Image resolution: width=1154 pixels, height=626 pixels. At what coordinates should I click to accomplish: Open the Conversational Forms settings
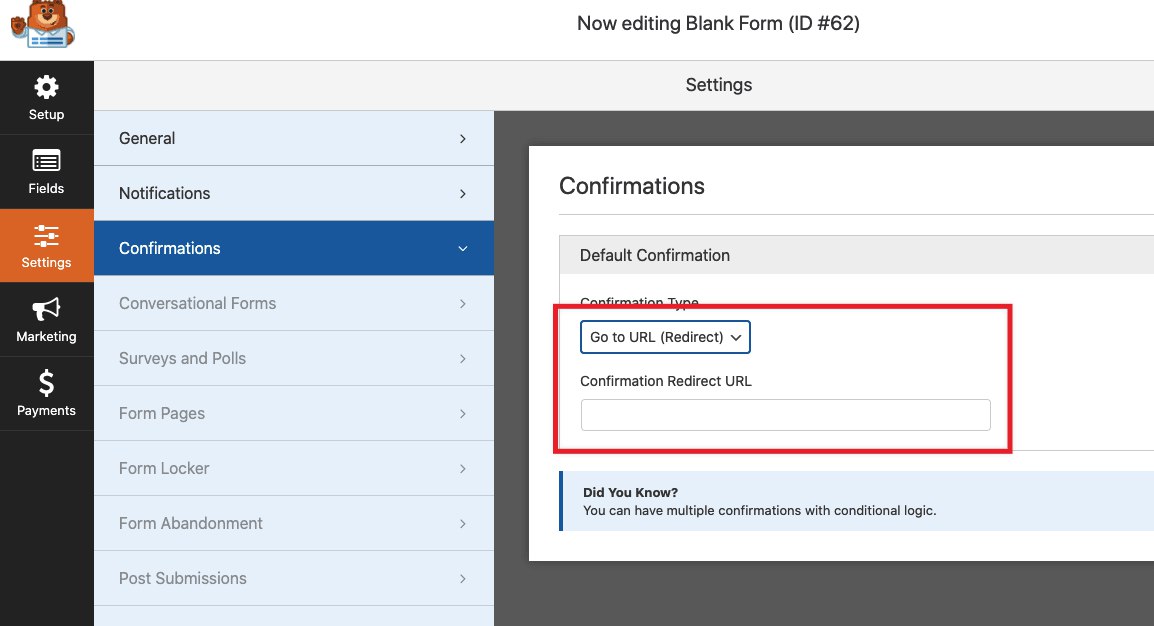coord(197,303)
